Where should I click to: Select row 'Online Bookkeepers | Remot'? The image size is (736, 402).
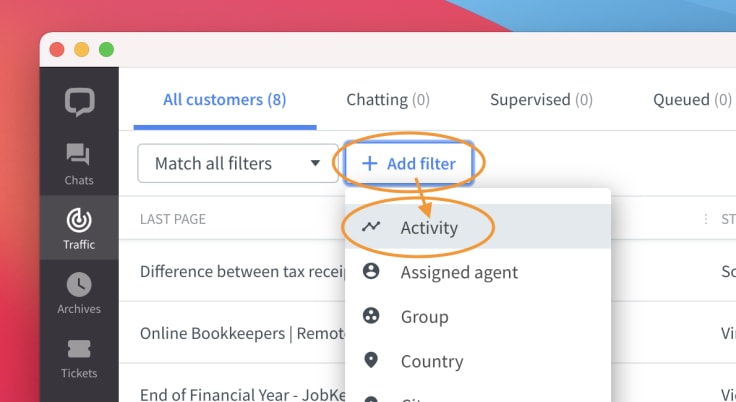[x=242, y=333]
